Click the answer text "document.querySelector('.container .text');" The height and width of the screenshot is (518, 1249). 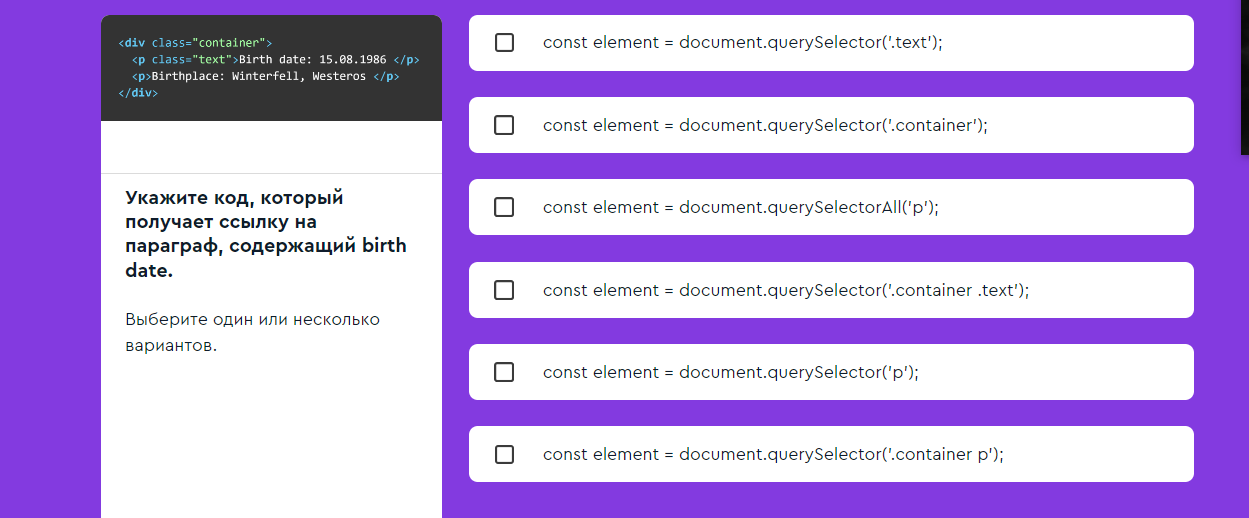(x=854, y=290)
